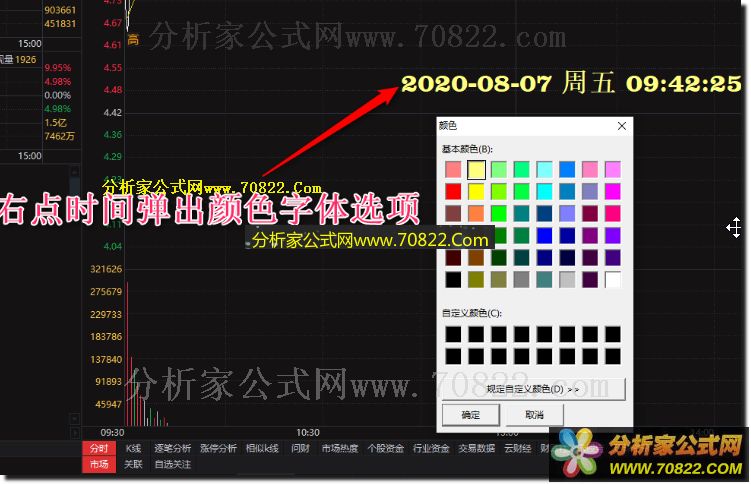Select the 分时 tab

click(99, 449)
